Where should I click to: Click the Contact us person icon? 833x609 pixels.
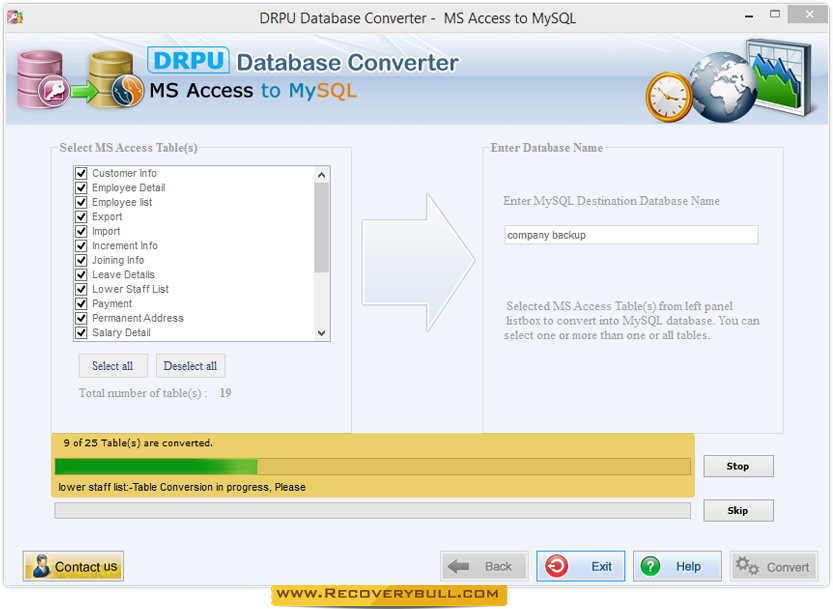click(x=40, y=566)
